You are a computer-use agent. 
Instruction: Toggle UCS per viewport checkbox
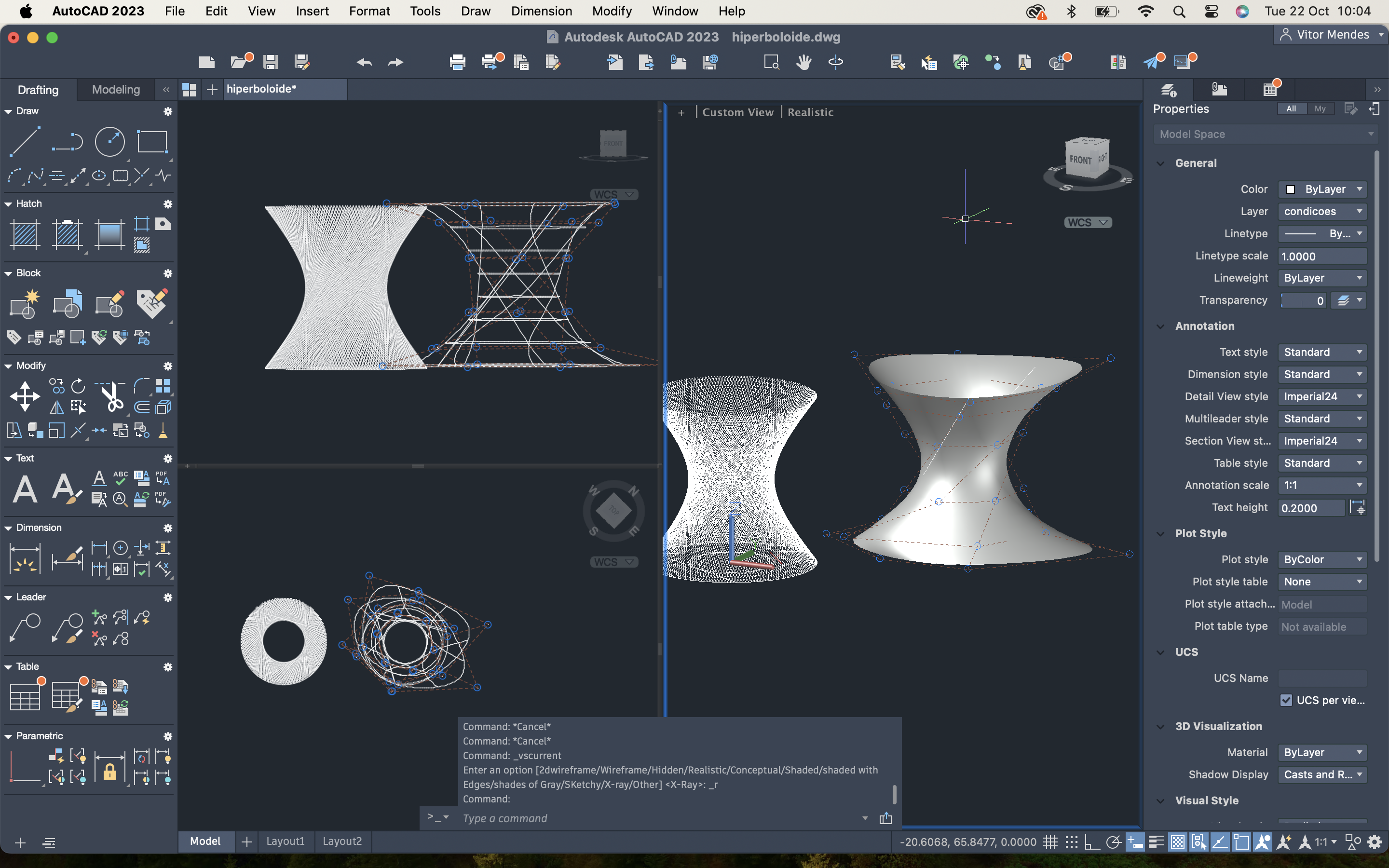tap(1286, 700)
